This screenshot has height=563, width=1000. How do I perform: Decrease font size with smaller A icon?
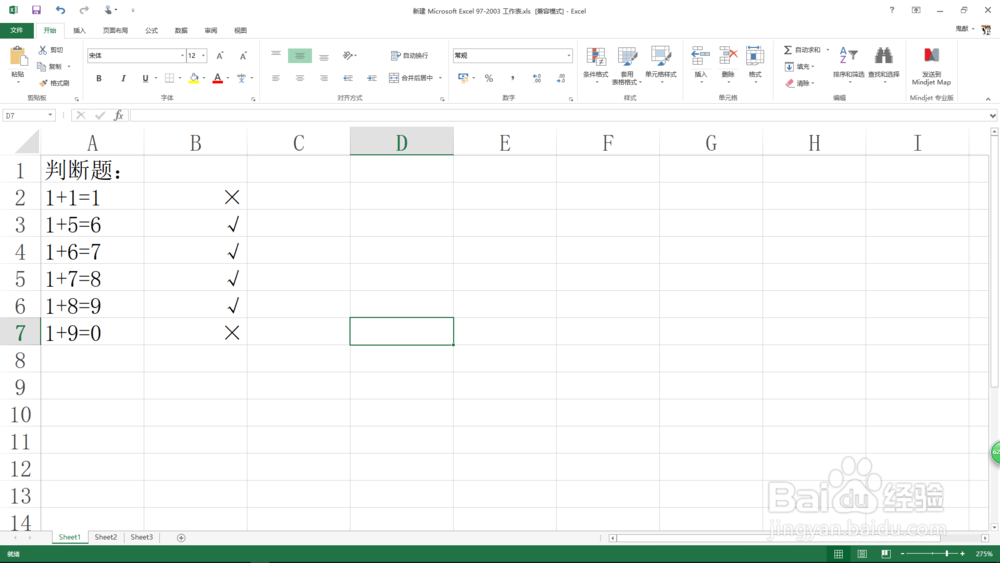[243, 55]
